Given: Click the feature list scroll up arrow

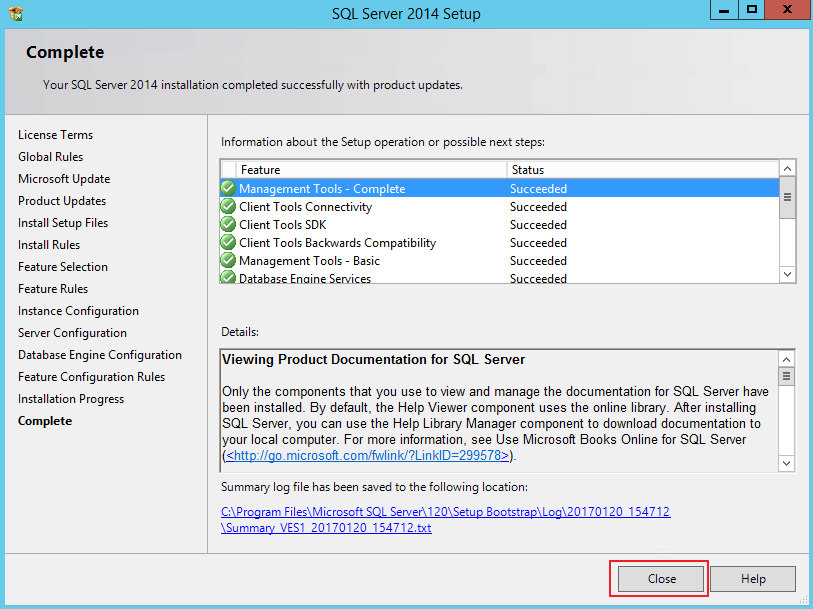Looking at the screenshot, I should point(787,168).
